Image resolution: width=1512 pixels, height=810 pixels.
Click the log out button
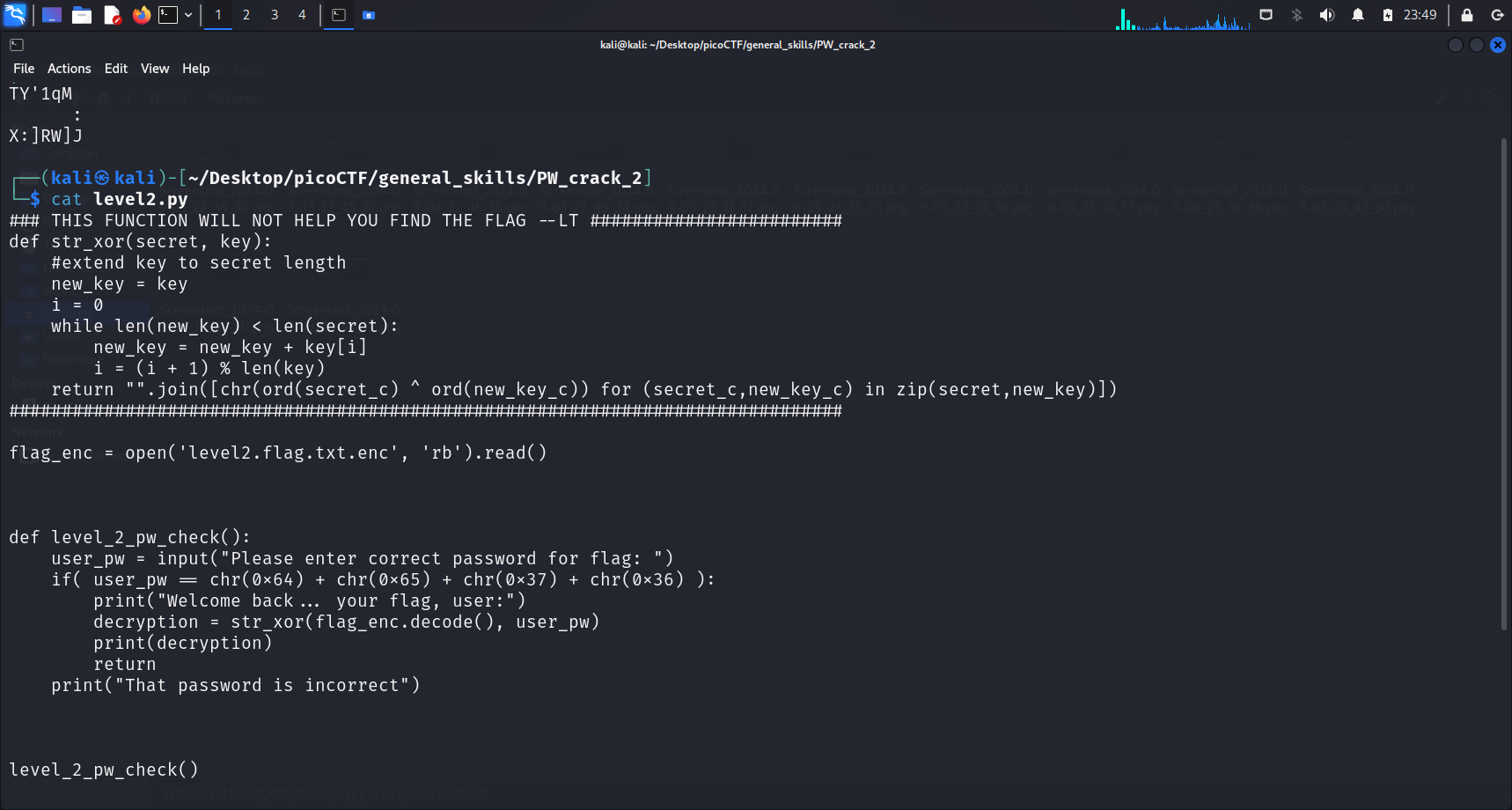pyautogui.click(x=1497, y=15)
